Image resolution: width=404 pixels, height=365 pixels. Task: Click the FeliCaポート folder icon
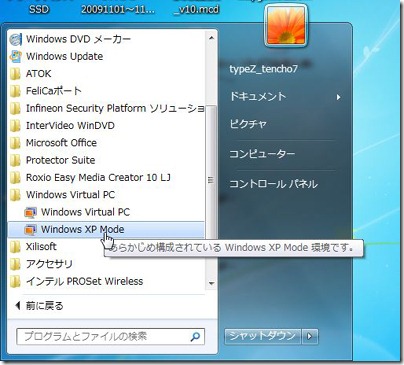pyautogui.click(x=15, y=91)
